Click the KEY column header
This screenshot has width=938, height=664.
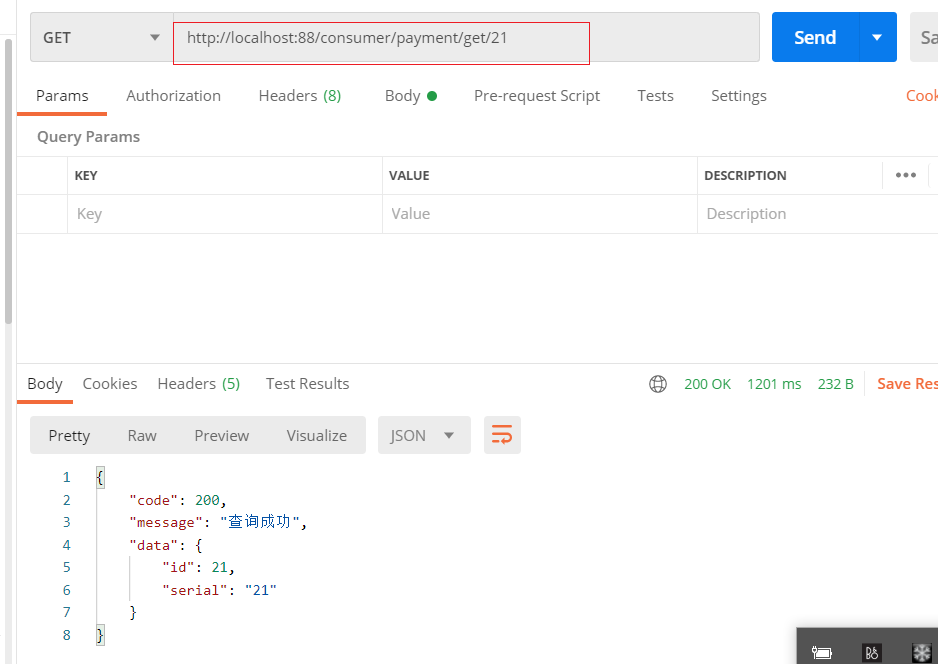coord(86,175)
